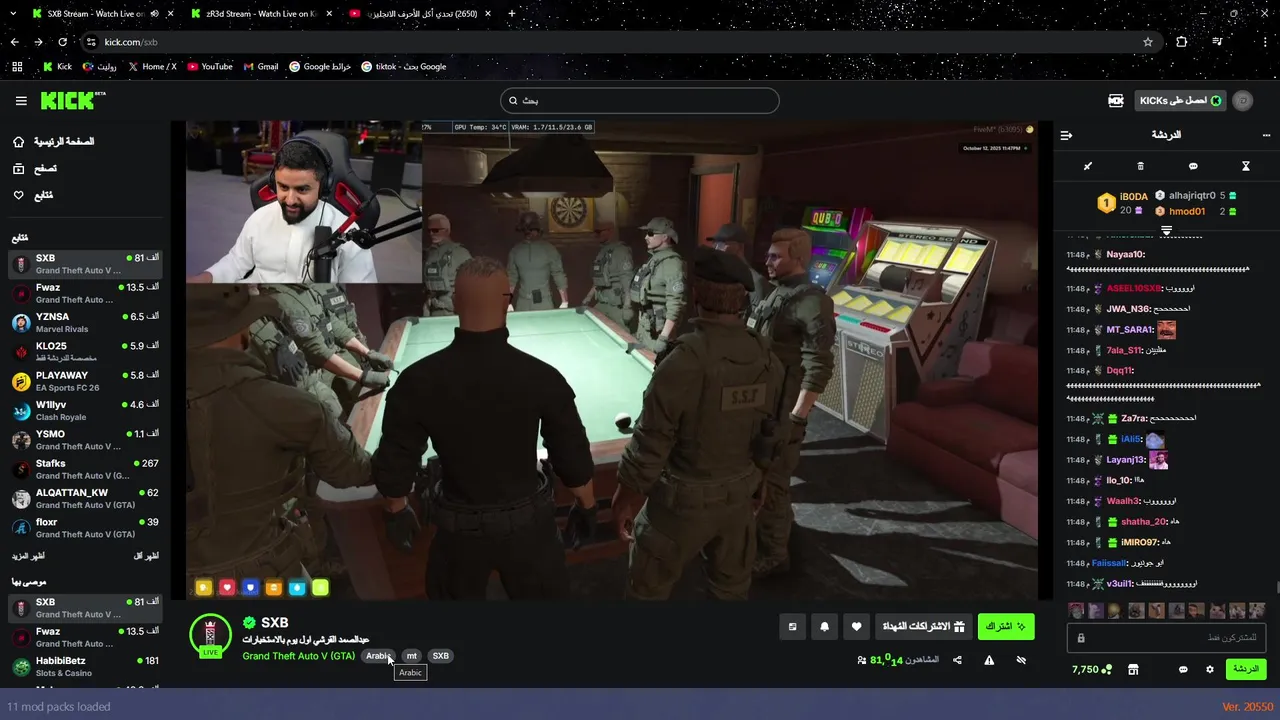The image size is (1280, 720).
Task: Open the following heart icon in the sidebar
Action: [x=19, y=195]
